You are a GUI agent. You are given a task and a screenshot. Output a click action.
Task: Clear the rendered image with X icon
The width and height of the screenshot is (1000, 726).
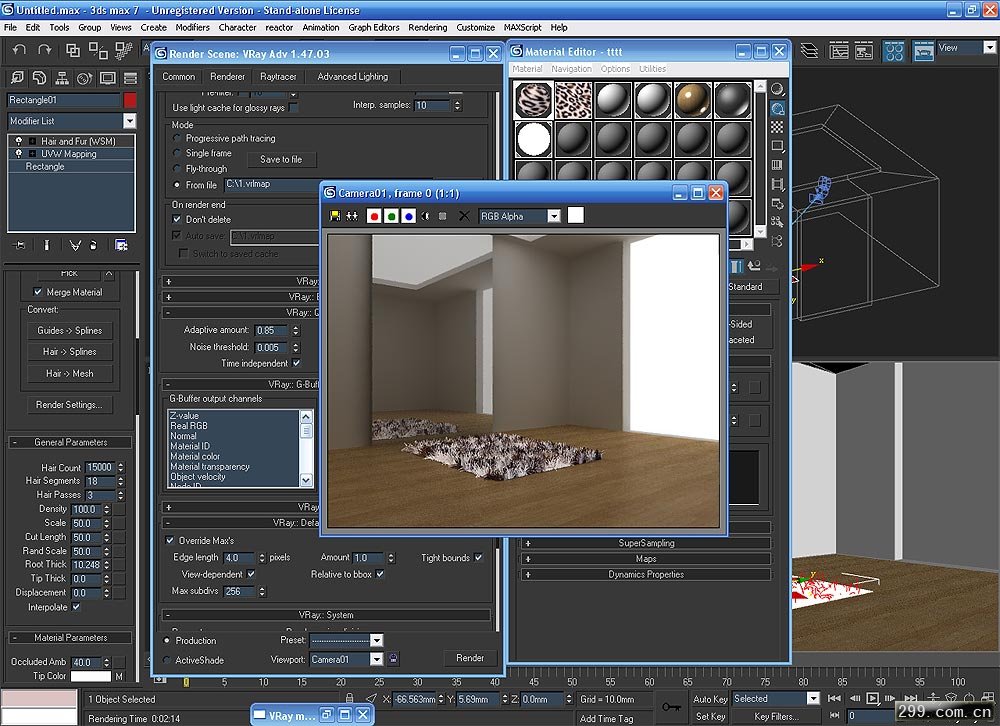coord(464,216)
